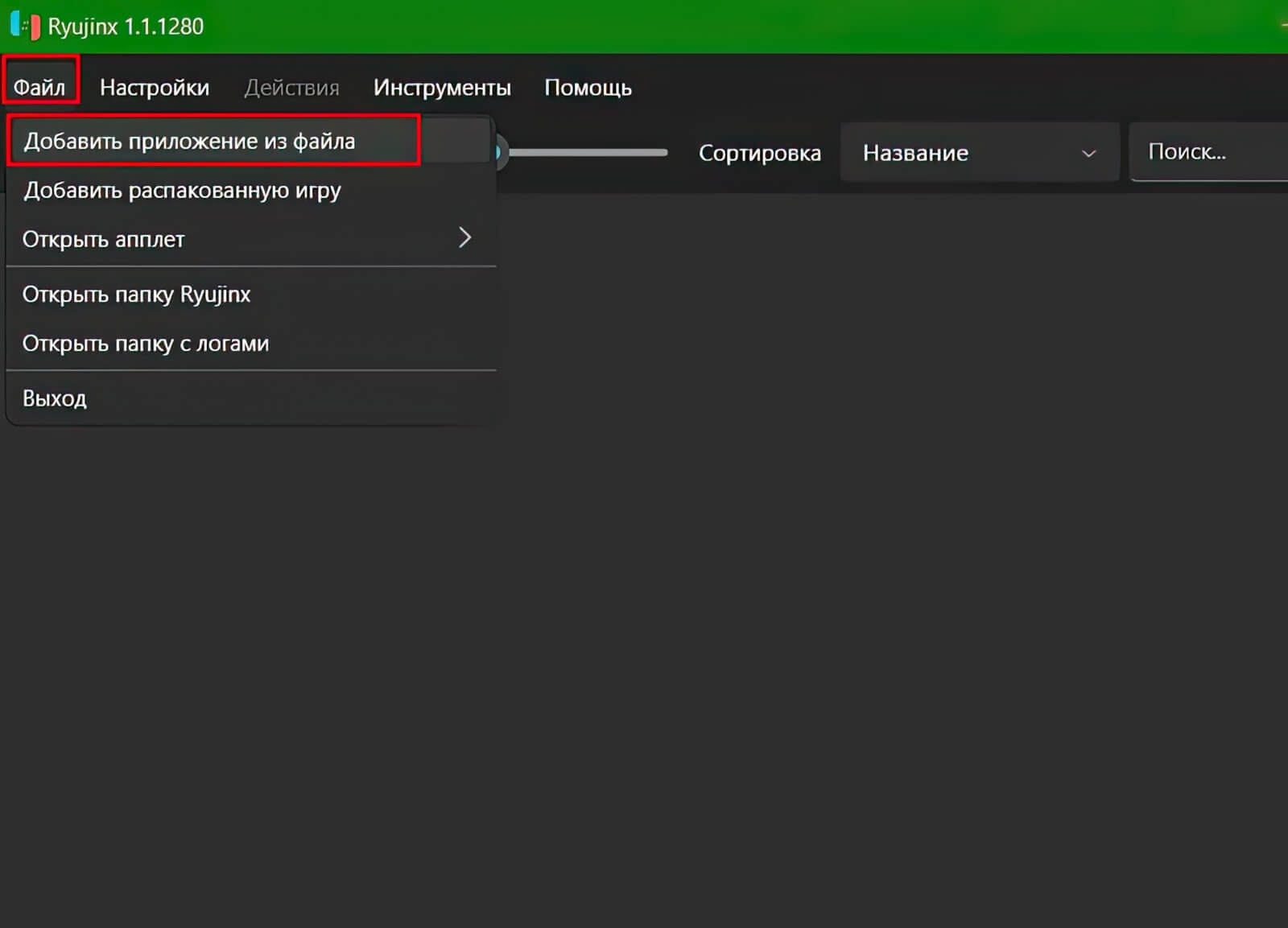1288x928 pixels.
Task: Expand the Открыть апплет submenu
Action: coord(250,238)
